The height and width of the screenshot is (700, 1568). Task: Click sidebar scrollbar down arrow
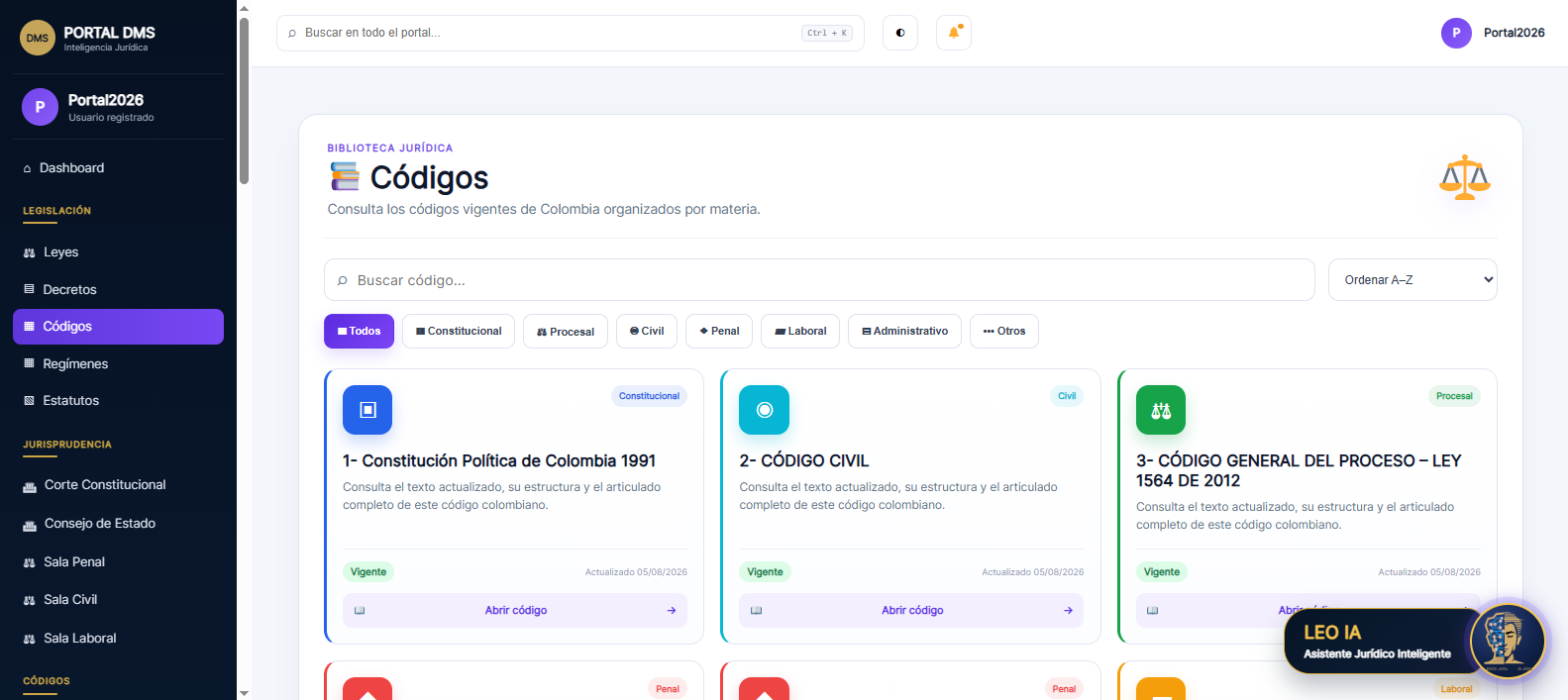pyautogui.click(x=244, y=693)
